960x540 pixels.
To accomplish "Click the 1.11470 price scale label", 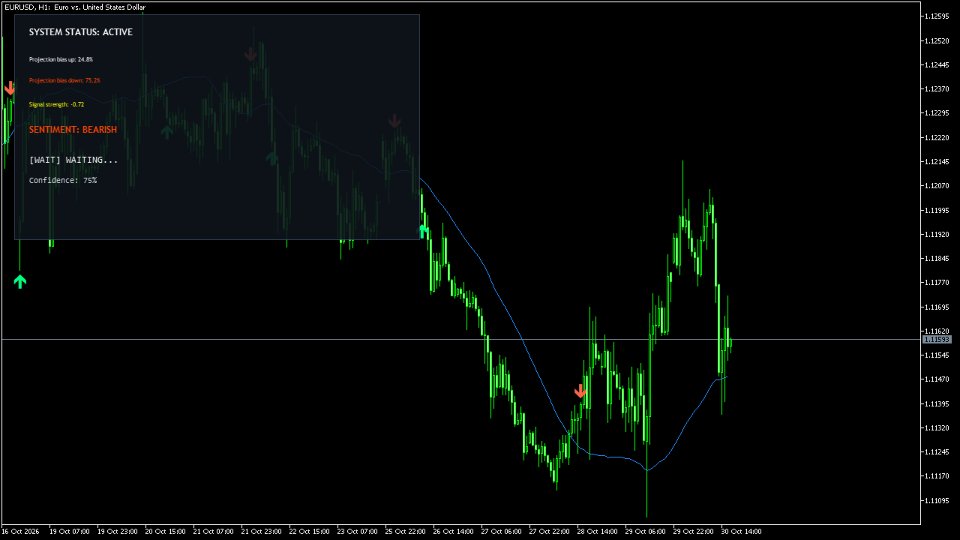I will pyautogui.click(x=936, y=380).
